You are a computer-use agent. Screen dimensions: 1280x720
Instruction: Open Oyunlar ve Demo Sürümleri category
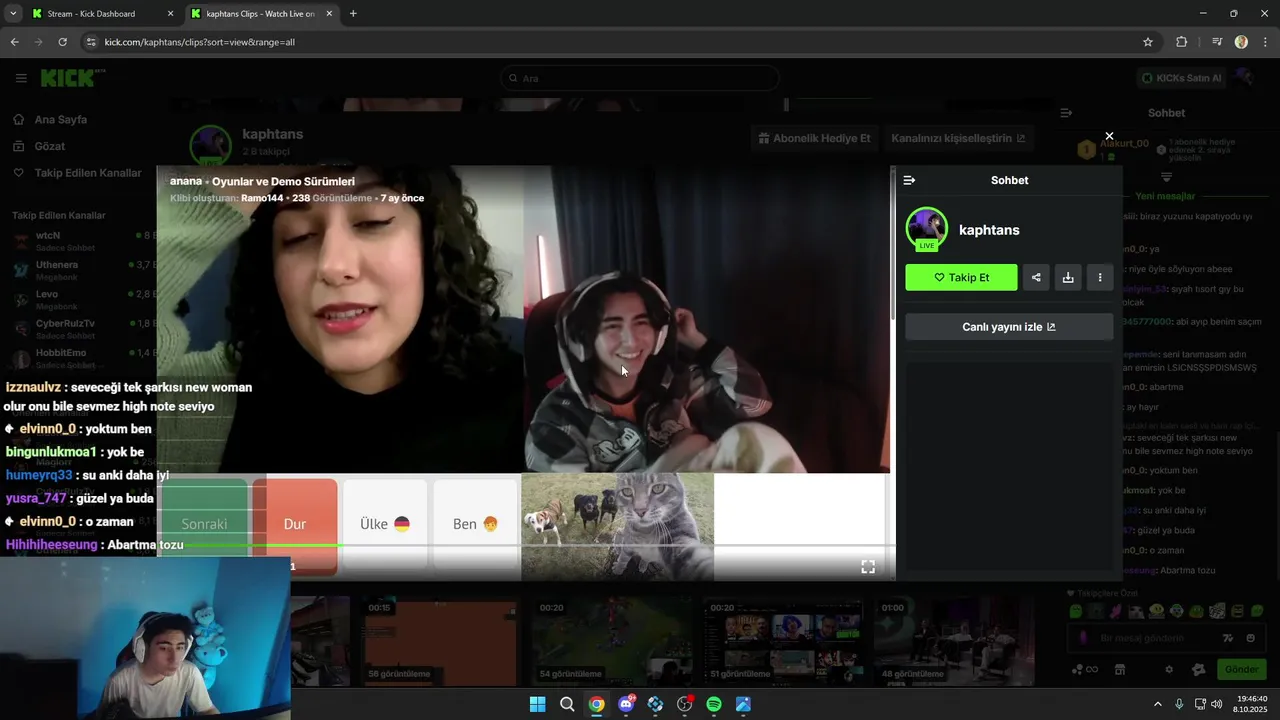click(x=283, y=181)
